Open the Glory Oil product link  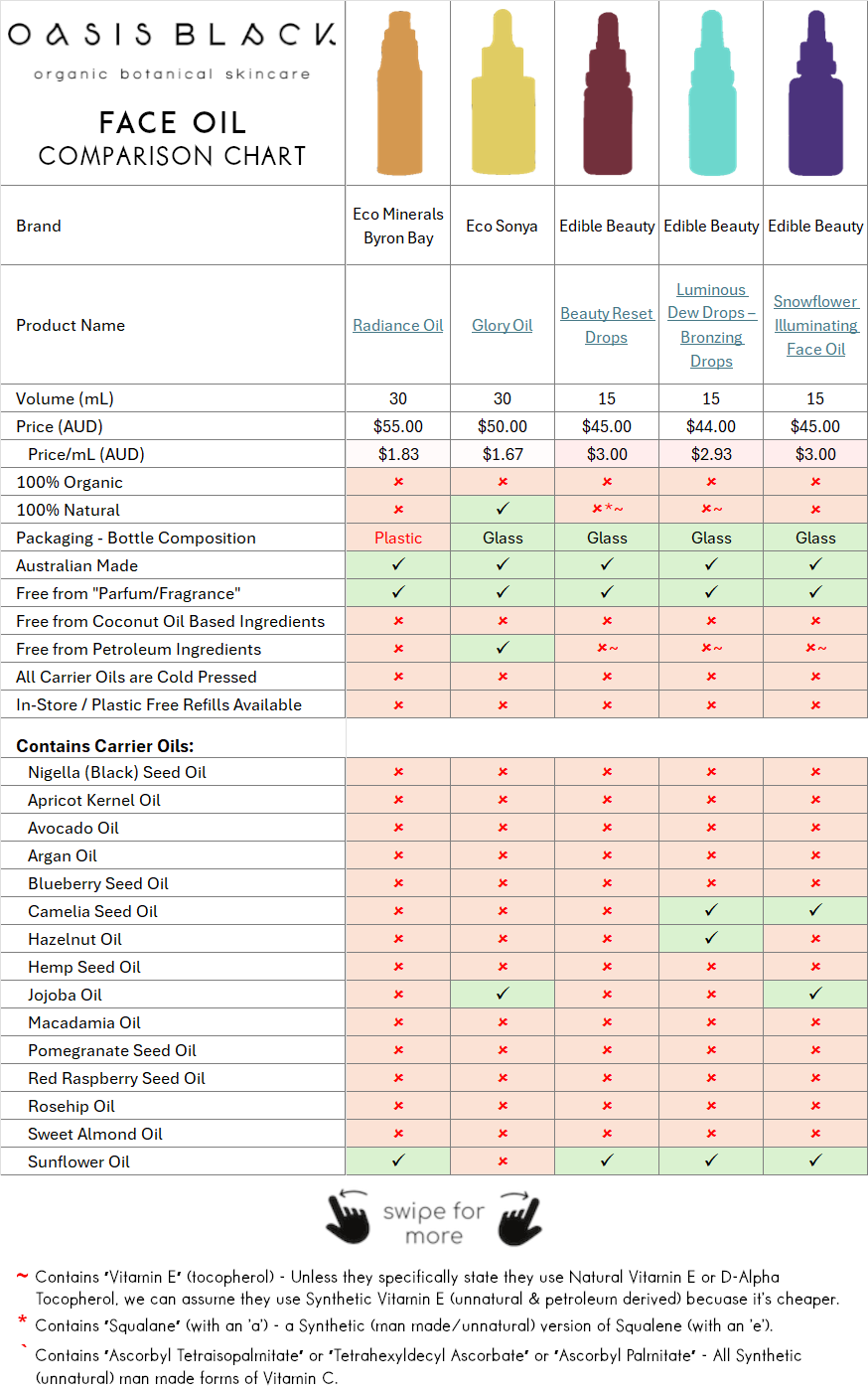tap(503, 325)
